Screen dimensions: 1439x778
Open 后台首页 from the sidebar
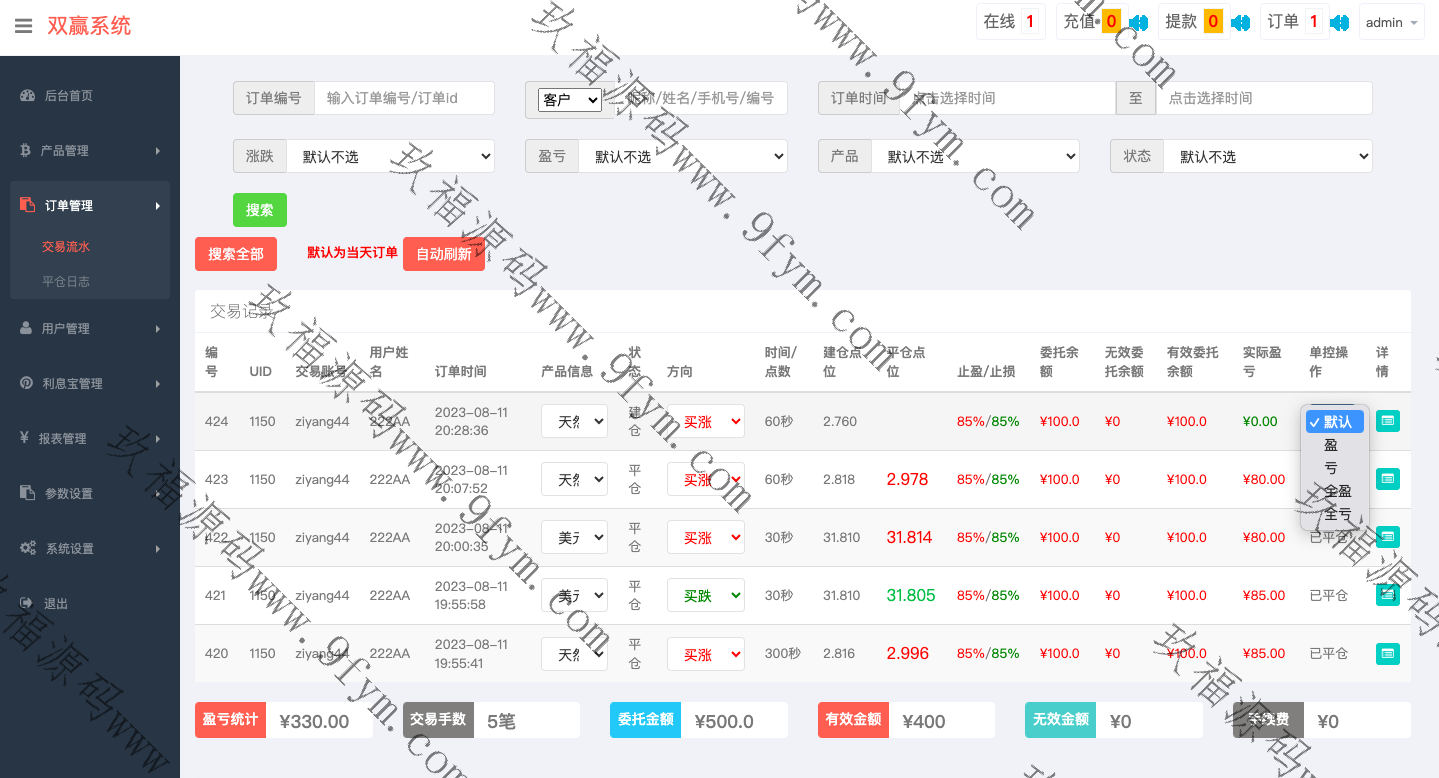click(68, 96)
